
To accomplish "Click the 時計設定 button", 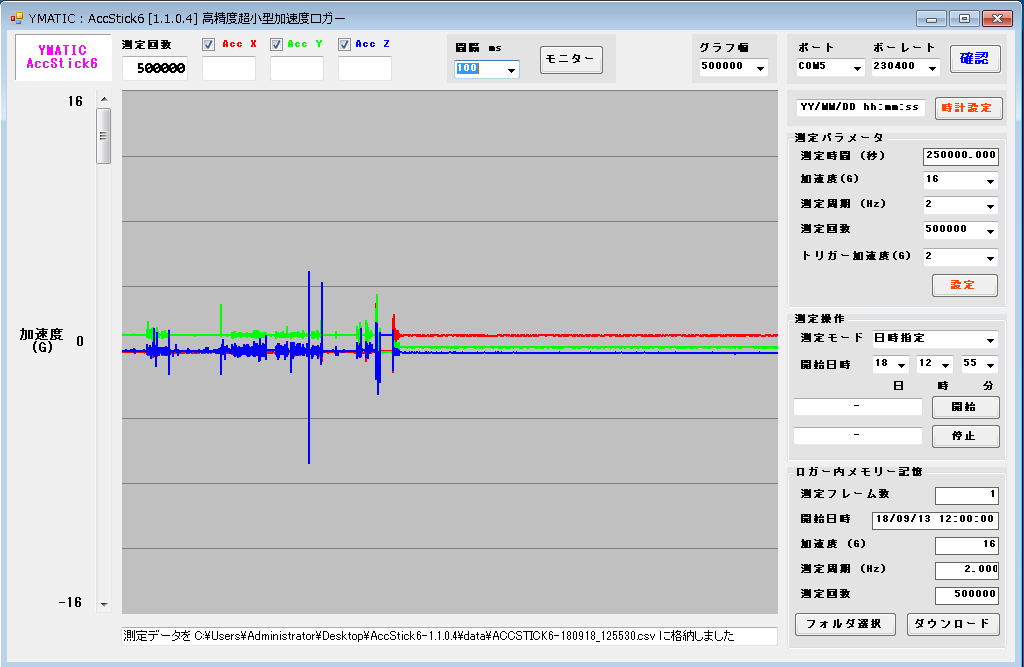I will (x=967, y=108).
